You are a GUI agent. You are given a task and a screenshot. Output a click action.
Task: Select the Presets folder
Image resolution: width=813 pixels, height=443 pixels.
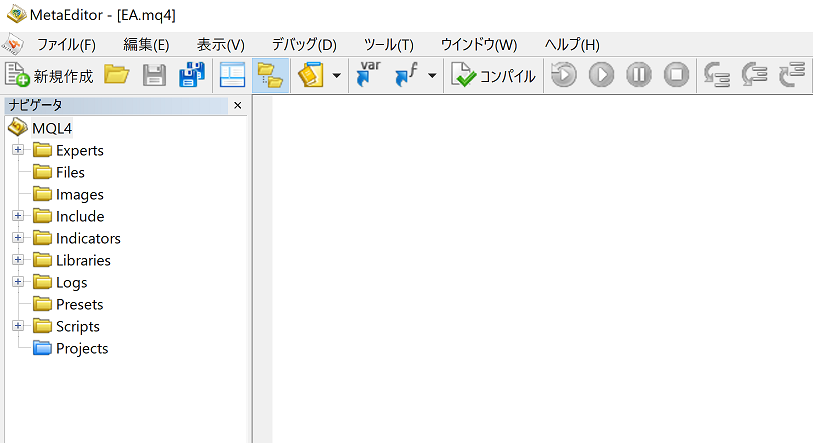[x=79, y=304]
